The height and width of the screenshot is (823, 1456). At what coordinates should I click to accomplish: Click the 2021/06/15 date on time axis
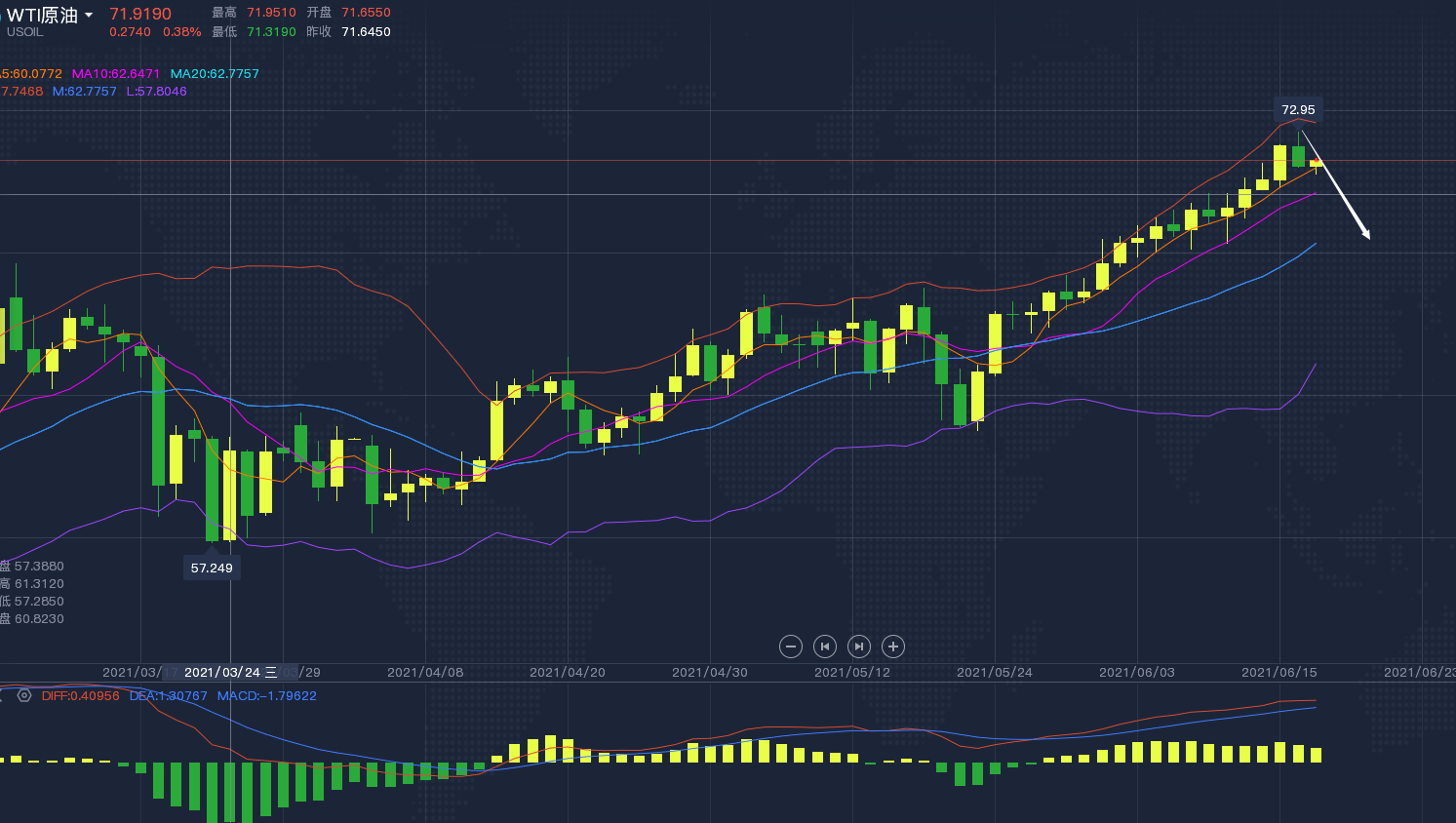pos(1279,673)
